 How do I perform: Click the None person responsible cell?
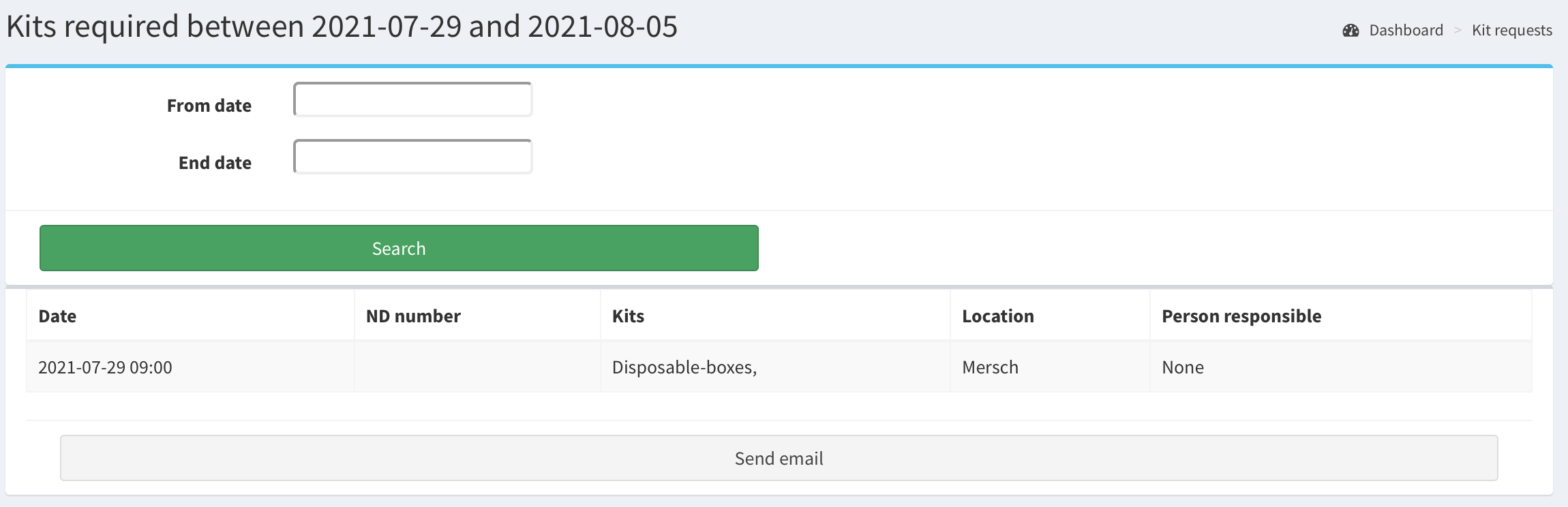coord(1182,367)
